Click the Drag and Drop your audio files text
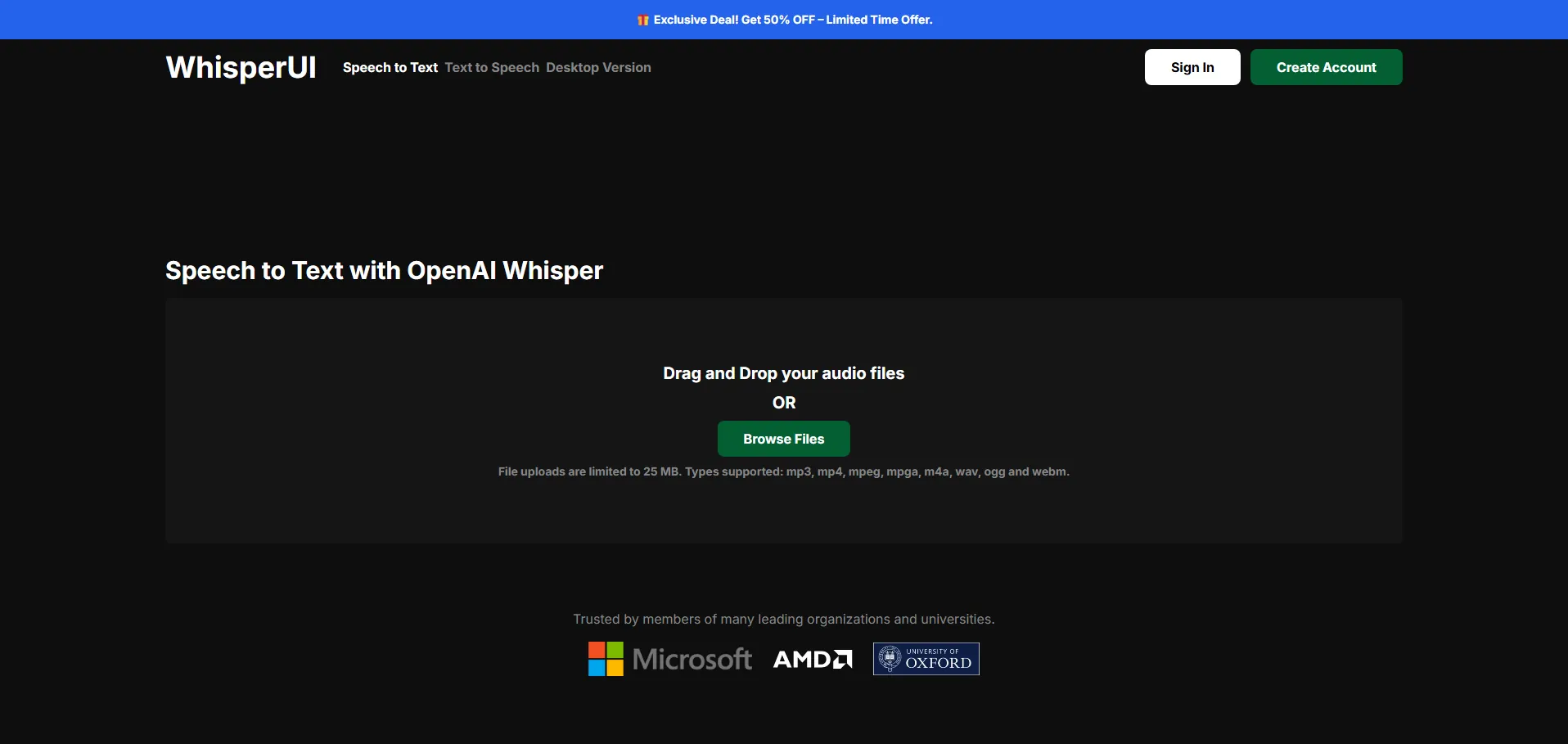Image resolution: width=1568 pixels, height=744 pixels. (783, 373)
